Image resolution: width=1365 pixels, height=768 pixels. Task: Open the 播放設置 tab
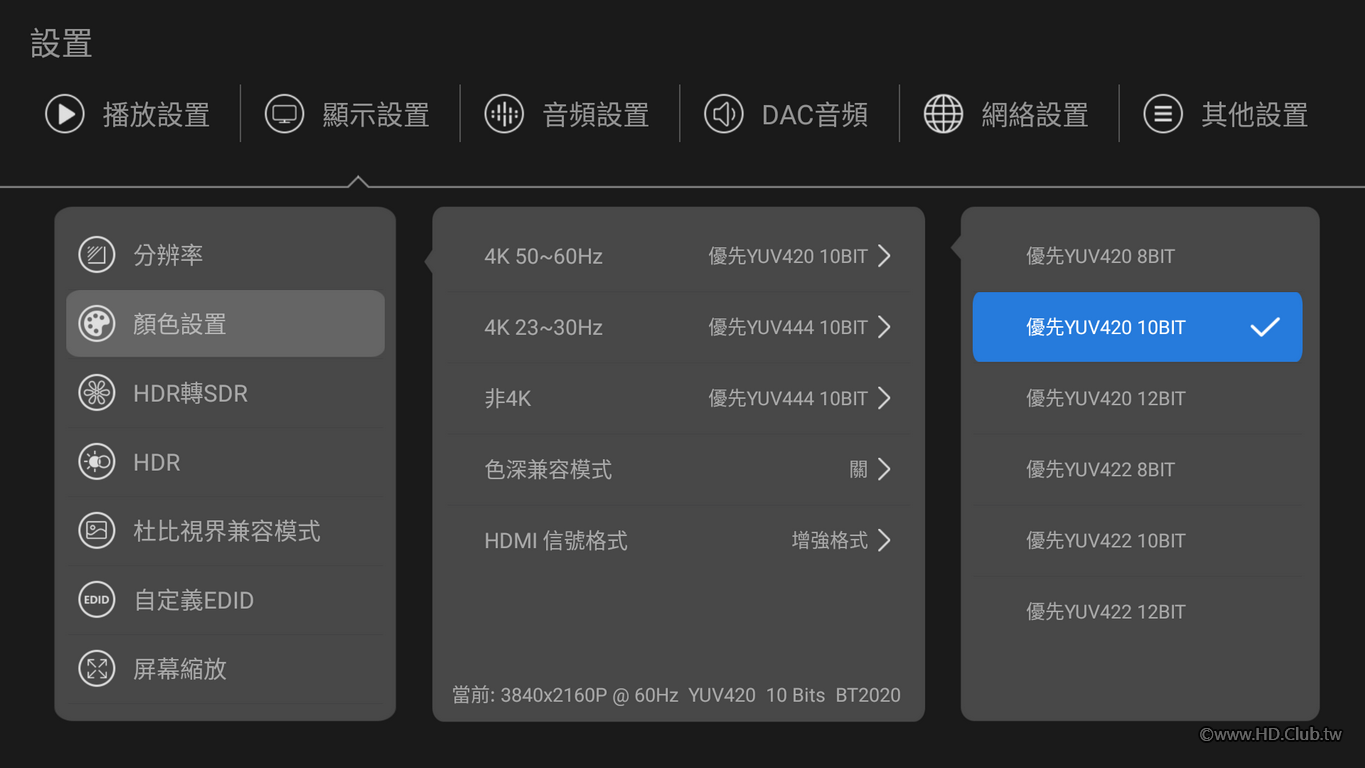128,114
